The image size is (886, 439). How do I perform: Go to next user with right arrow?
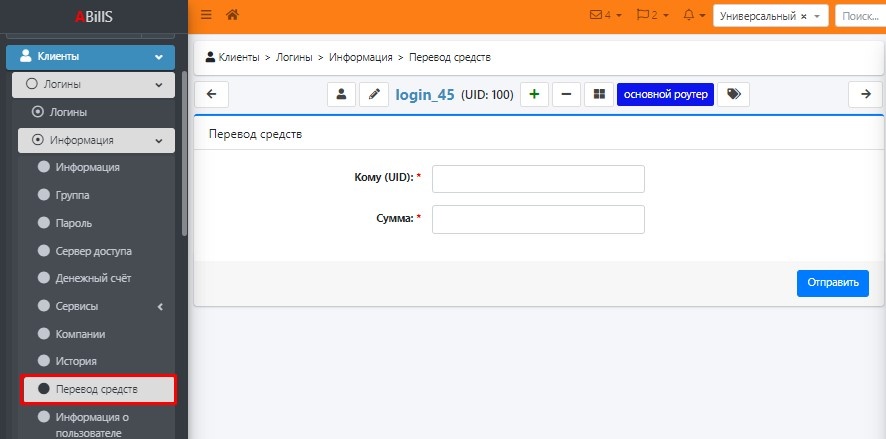[864, 94]
